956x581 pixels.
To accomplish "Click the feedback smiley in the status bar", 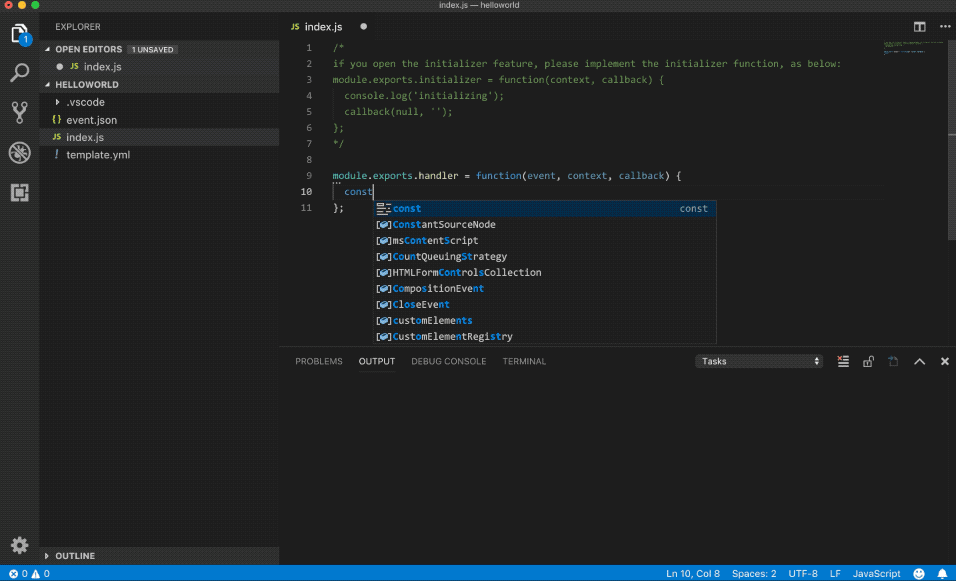I will [x=919, y=573].
